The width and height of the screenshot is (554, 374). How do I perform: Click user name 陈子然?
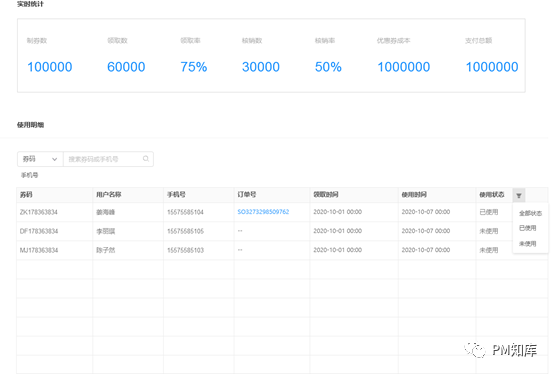[x=106, y=250]
